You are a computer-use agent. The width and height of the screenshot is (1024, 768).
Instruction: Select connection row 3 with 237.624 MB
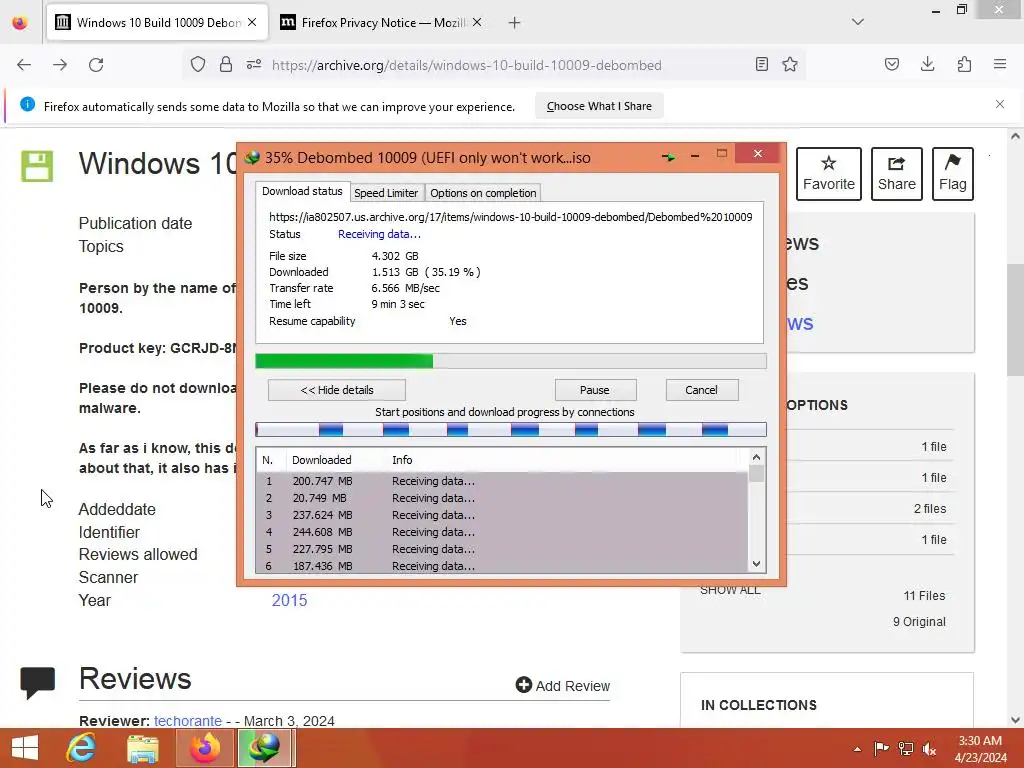[502, 515]
